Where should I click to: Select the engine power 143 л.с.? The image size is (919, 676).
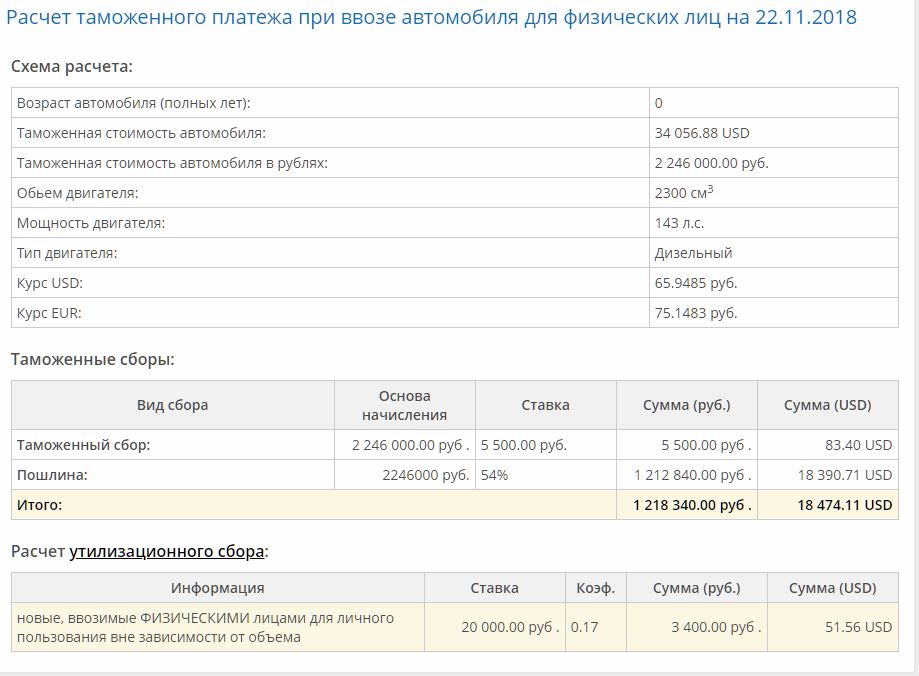[x=679, y=223]
